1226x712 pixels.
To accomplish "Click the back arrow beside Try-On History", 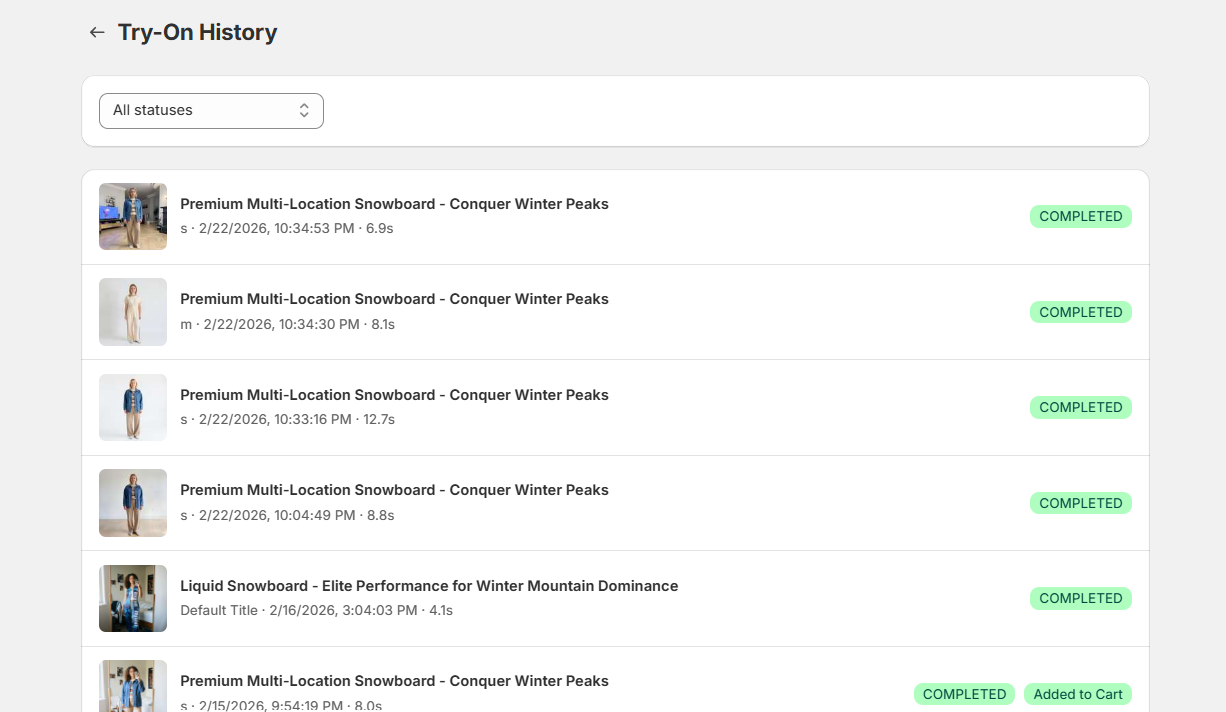I will tap(97, 32).
